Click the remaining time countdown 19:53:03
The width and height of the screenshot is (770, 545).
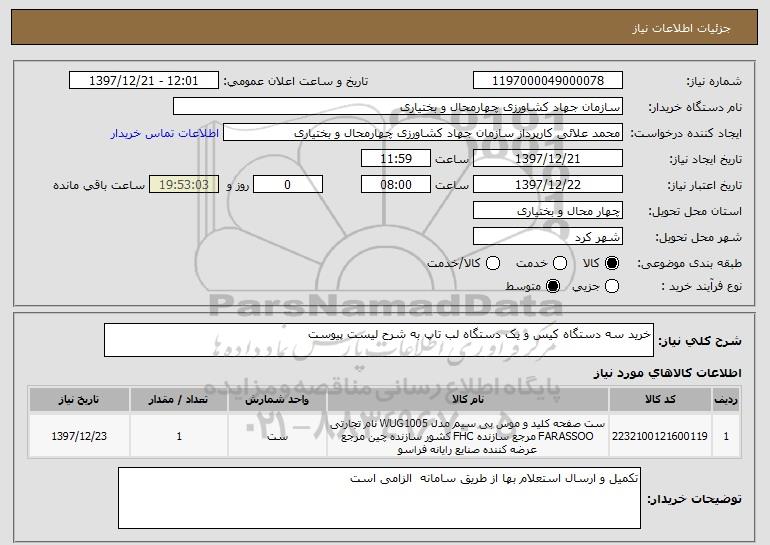pos(184,185)
